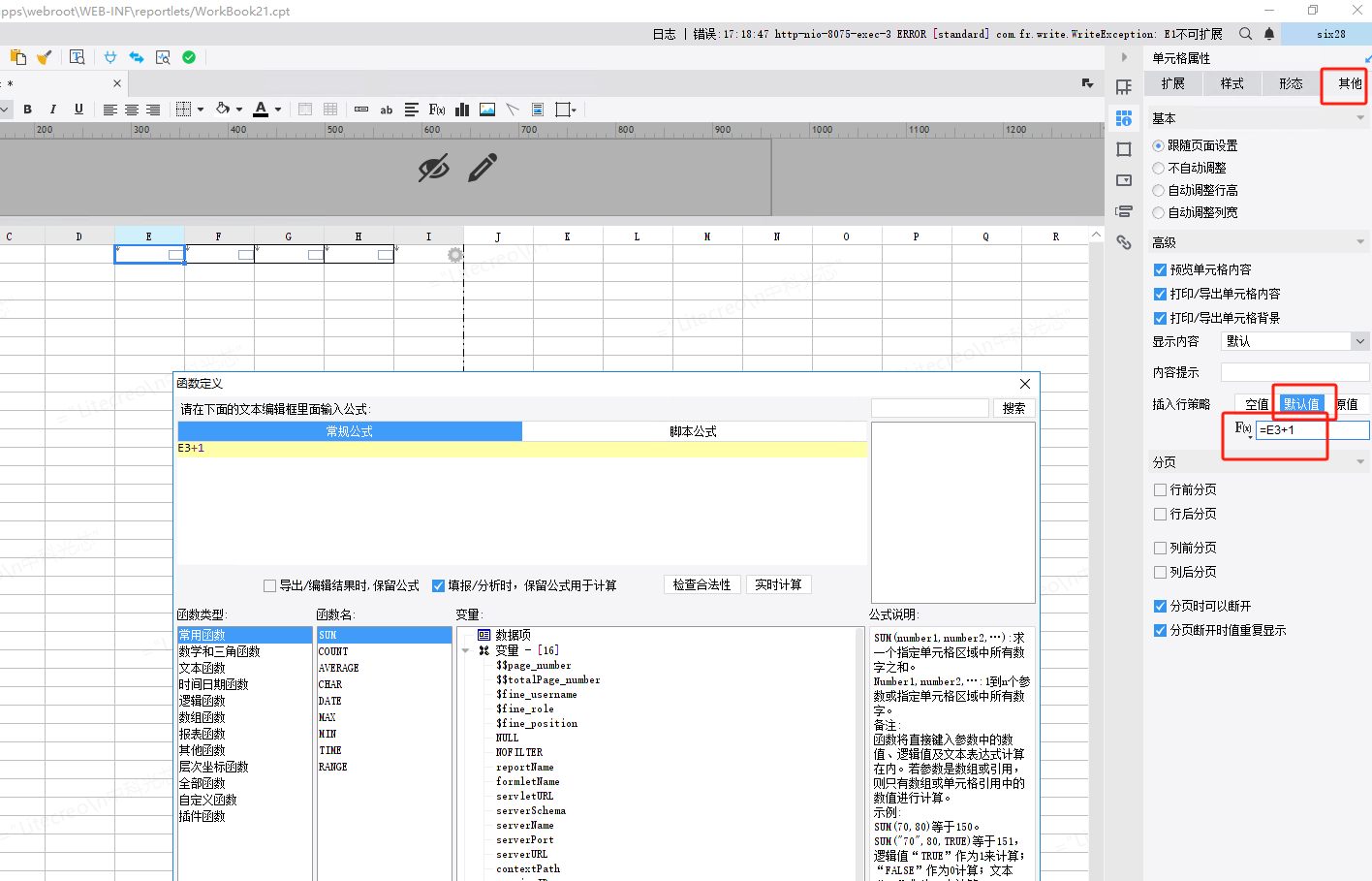This screenshot has width=1372, height=881.
Task: Click the 检查合法性 button
Action: coord(702,584)
